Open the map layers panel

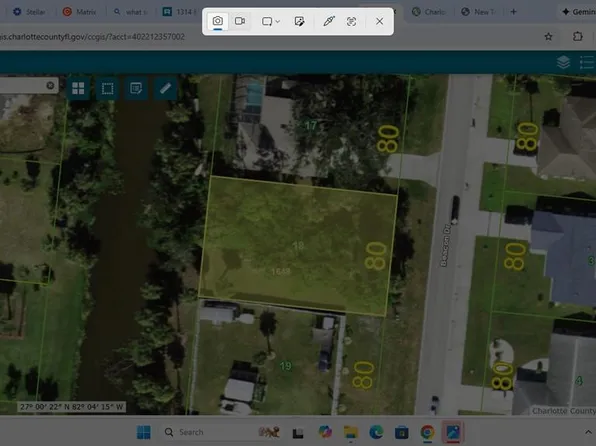pyautogui.click(x=563, y=62)
